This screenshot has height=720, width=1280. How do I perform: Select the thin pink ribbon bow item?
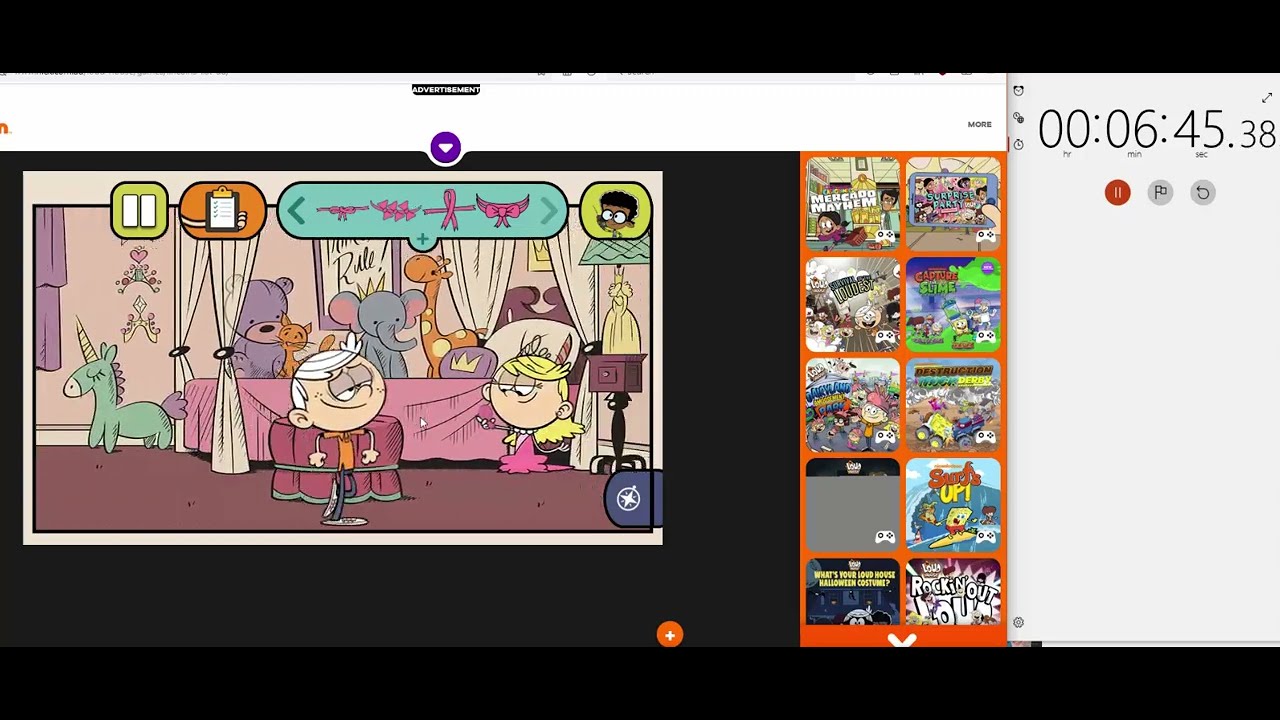[343, 211]
